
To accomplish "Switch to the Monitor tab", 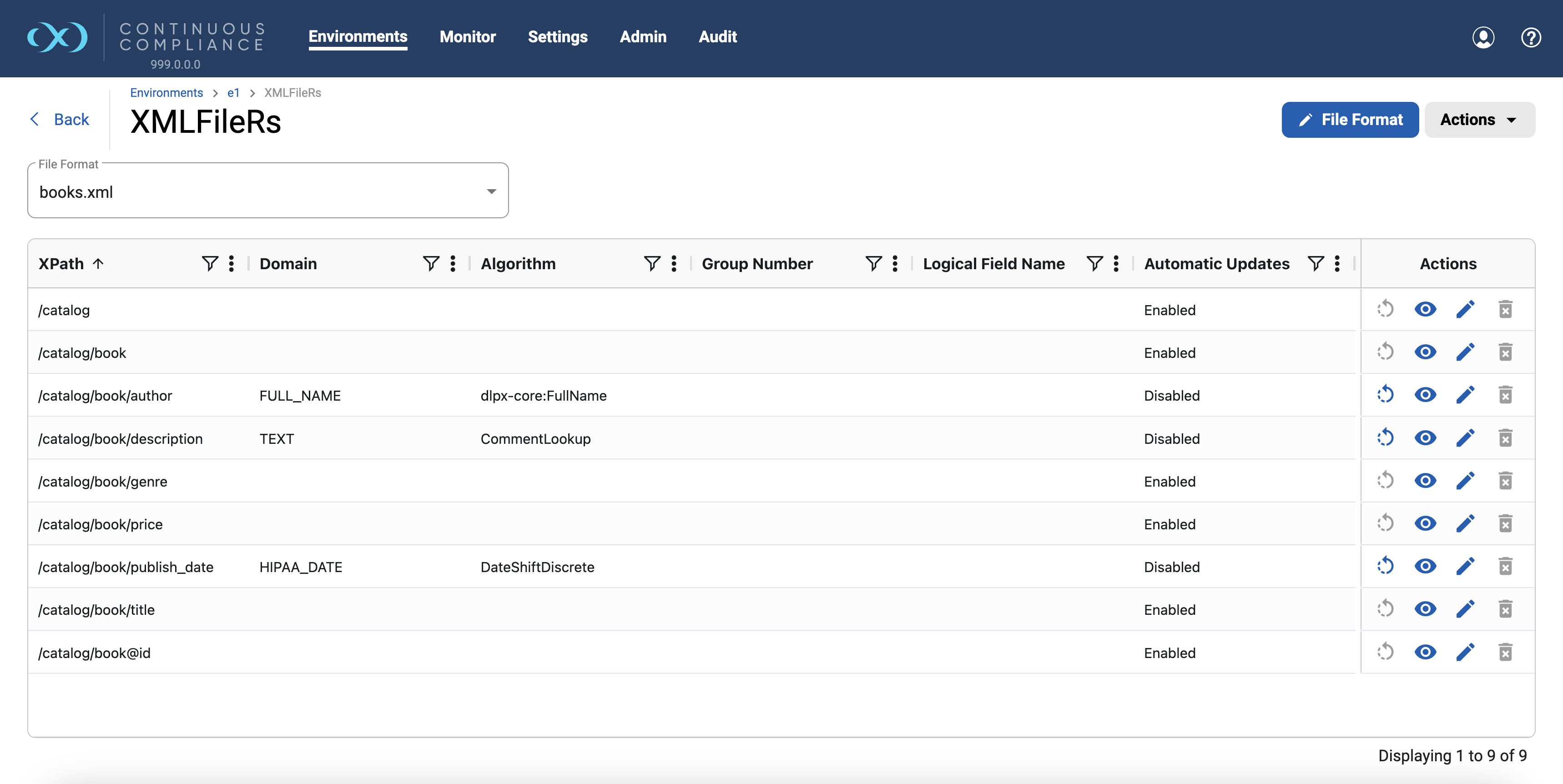I will (x=467, y=36).
